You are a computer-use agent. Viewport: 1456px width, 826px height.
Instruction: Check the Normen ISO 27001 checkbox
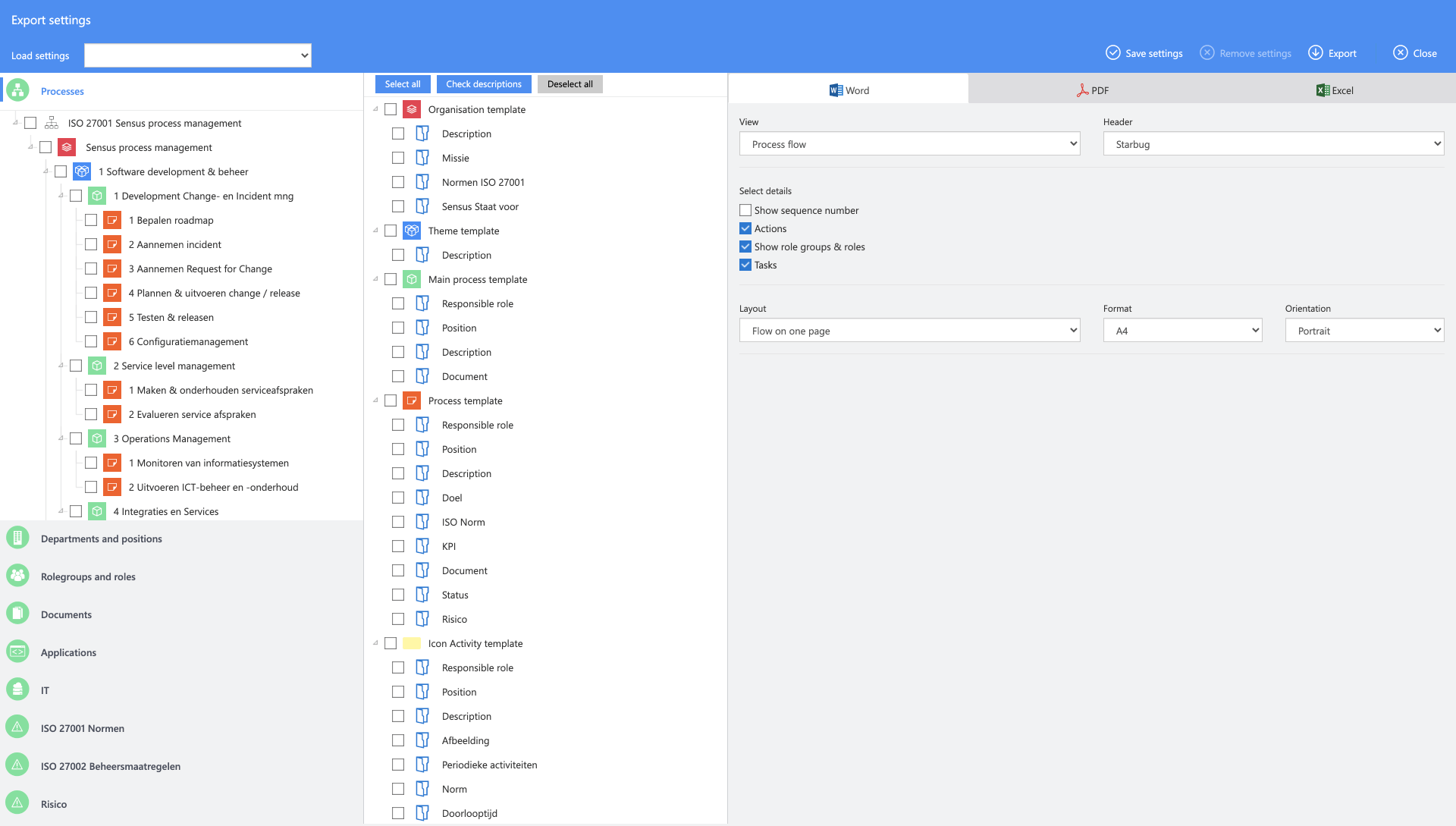(398, 182)
